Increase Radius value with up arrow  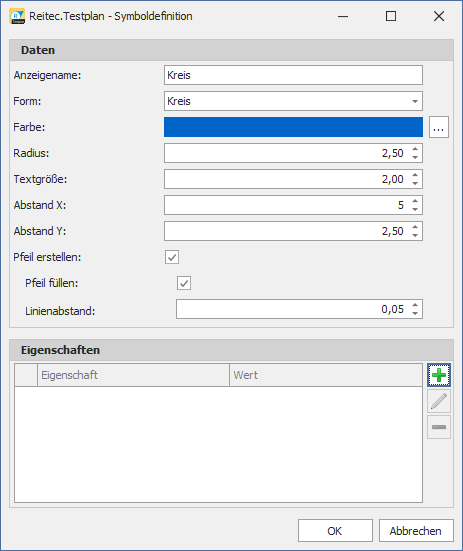tap(415, 149)
